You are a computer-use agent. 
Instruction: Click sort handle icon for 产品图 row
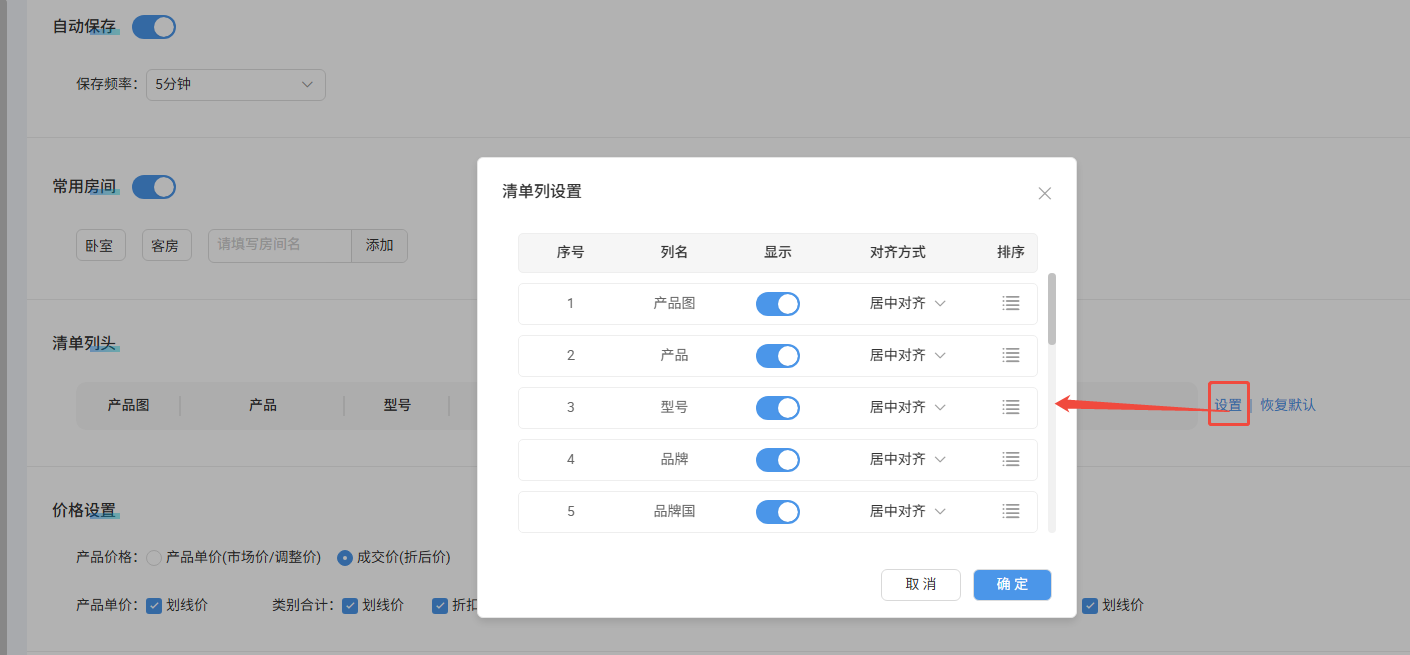1011,303
